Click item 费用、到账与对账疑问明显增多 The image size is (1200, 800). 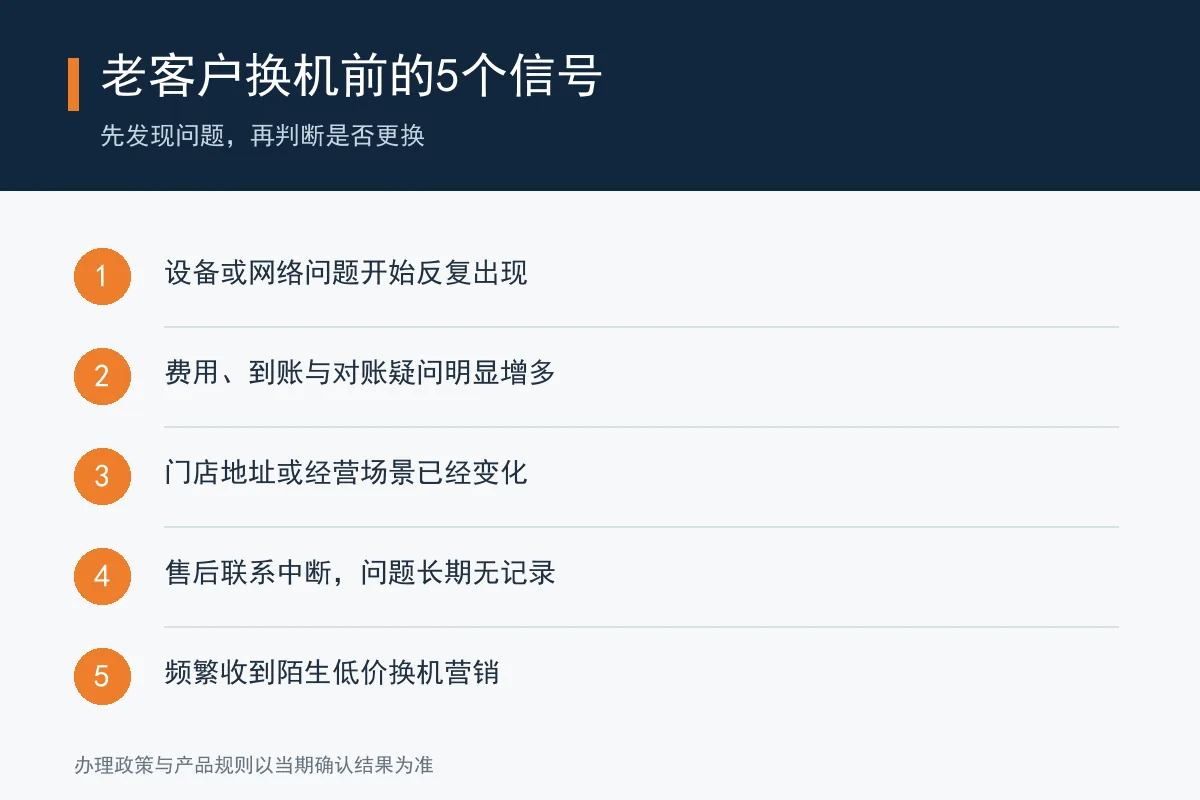360,373
